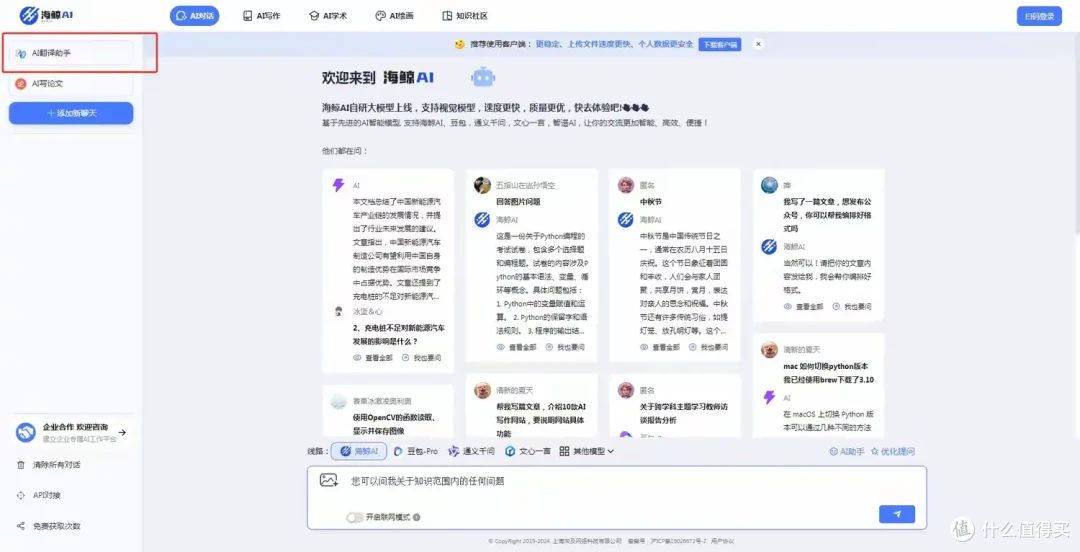The width and height of the screenshot is (1080, 552).
Task: Click the AI助手 link
Action: [x=847, y=452]
